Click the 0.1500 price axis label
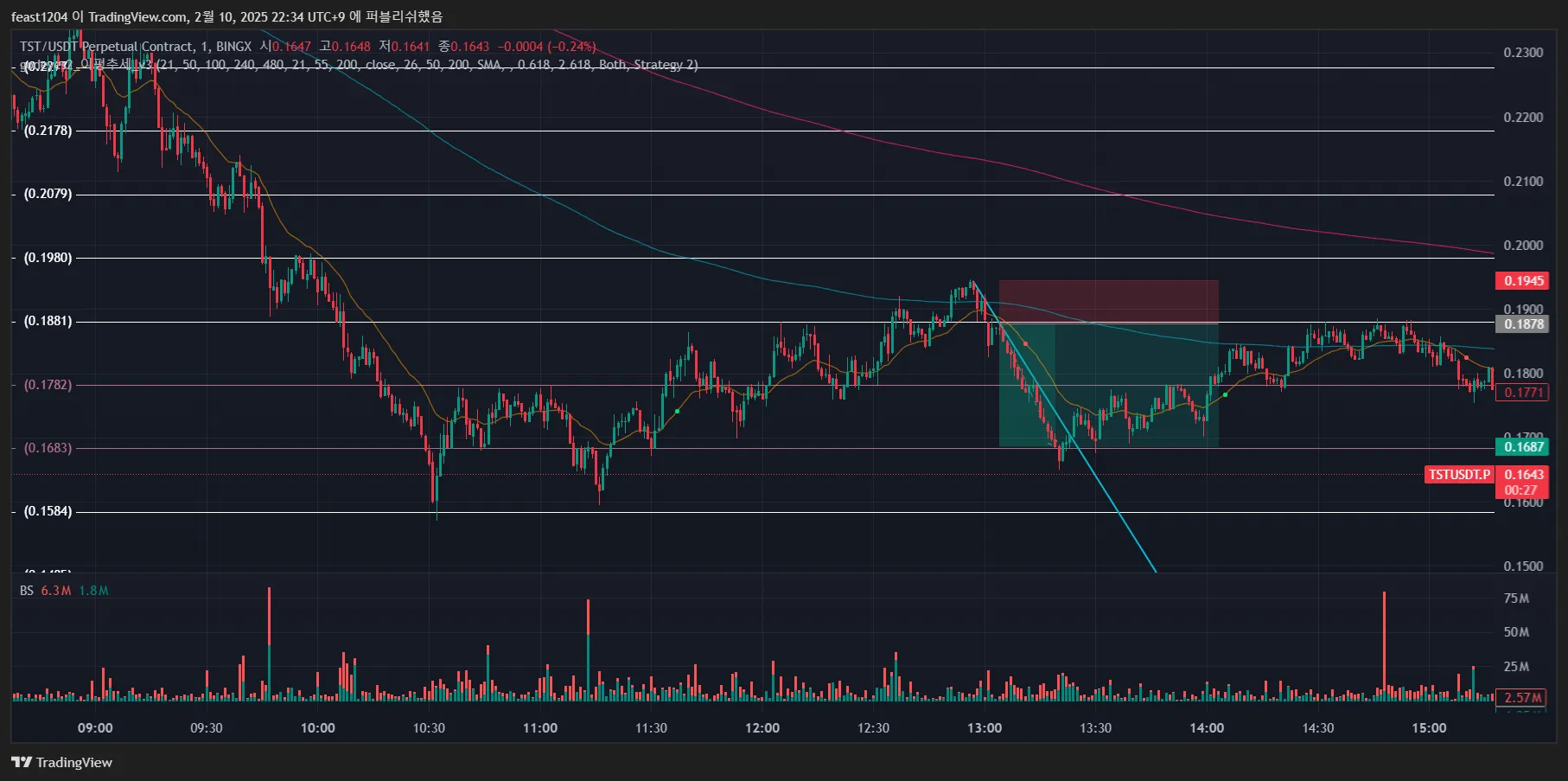1568x781 pixels. pyautogui.click(x=1523, y=567)
